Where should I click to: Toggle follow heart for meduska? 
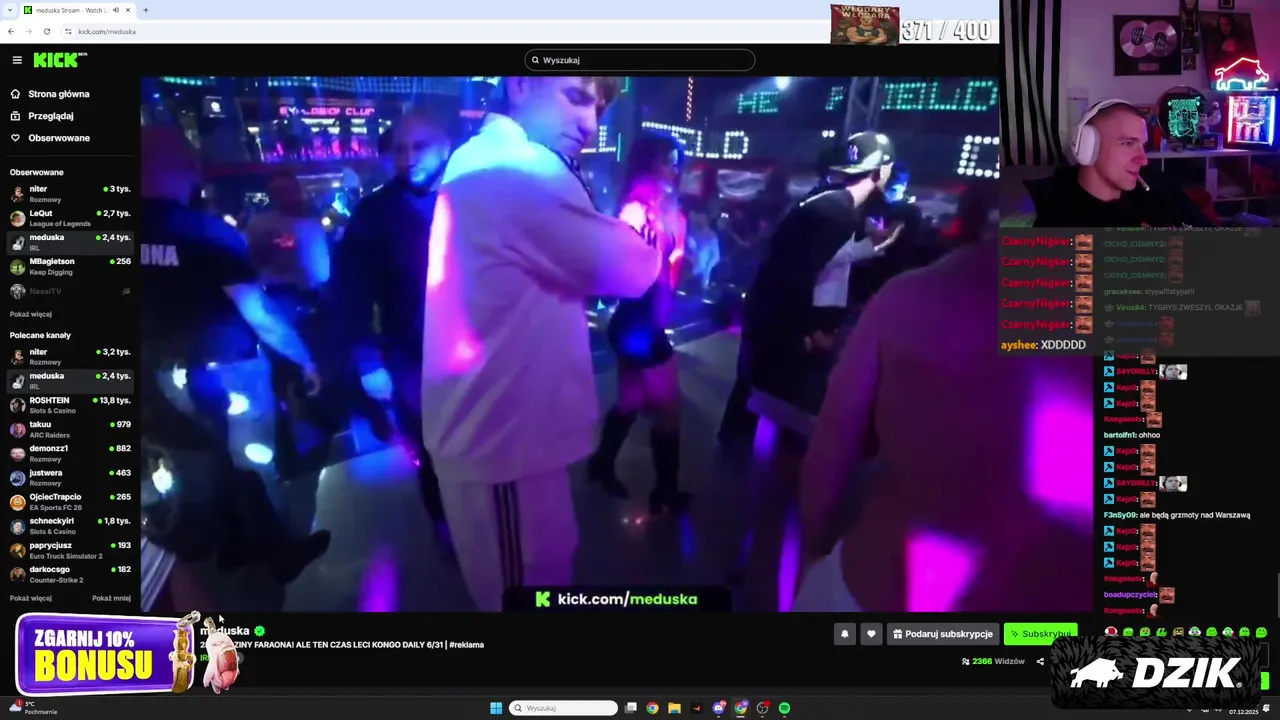[871, 634]
